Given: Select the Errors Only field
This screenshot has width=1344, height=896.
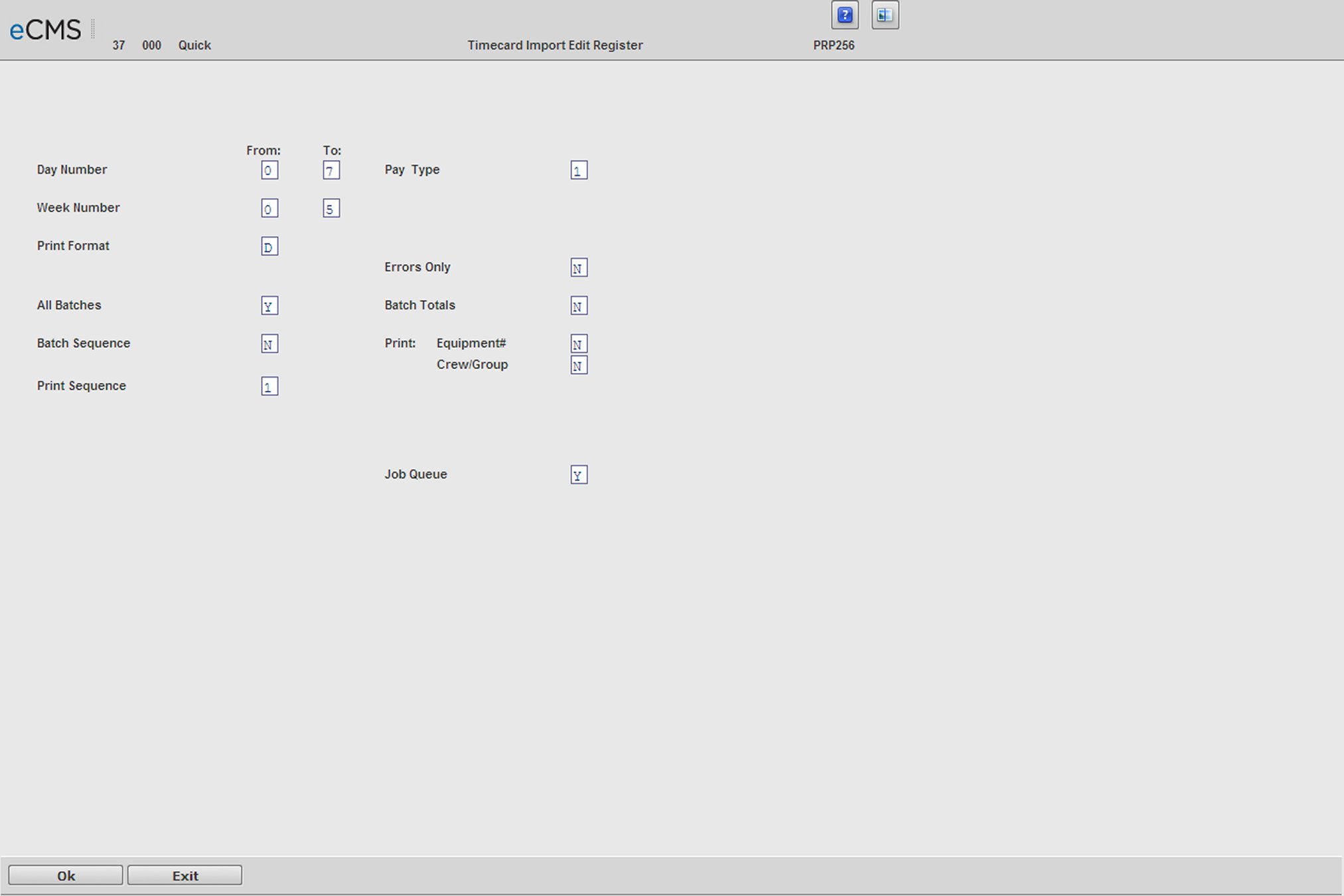Looking at the screenshot, I should tap(579, 268).
